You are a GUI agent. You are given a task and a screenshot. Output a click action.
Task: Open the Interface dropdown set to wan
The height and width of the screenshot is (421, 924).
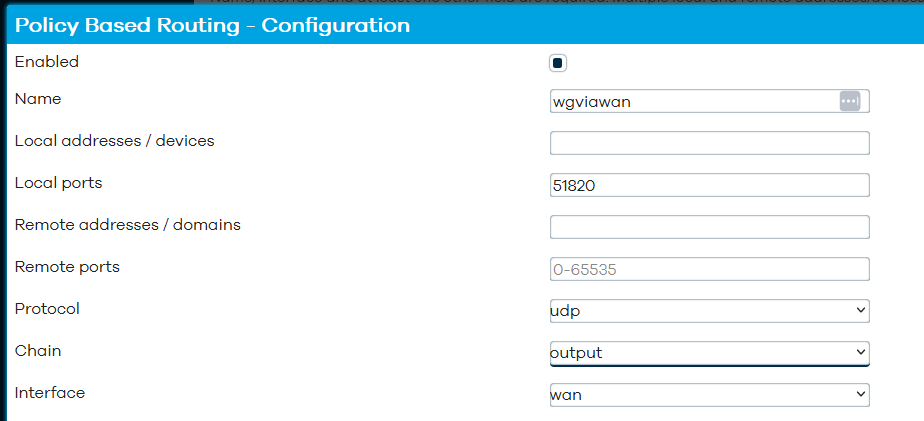coord(710,394)
